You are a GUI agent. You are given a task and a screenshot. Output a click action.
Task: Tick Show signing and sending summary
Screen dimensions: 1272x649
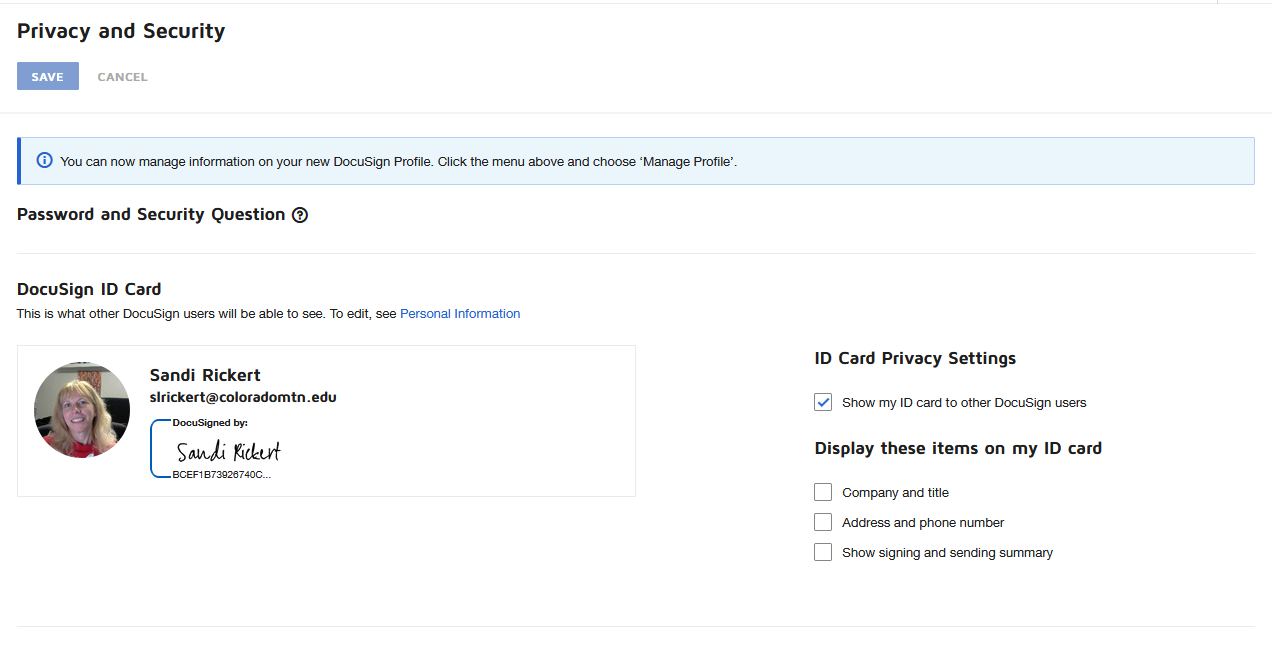[823, 552]
